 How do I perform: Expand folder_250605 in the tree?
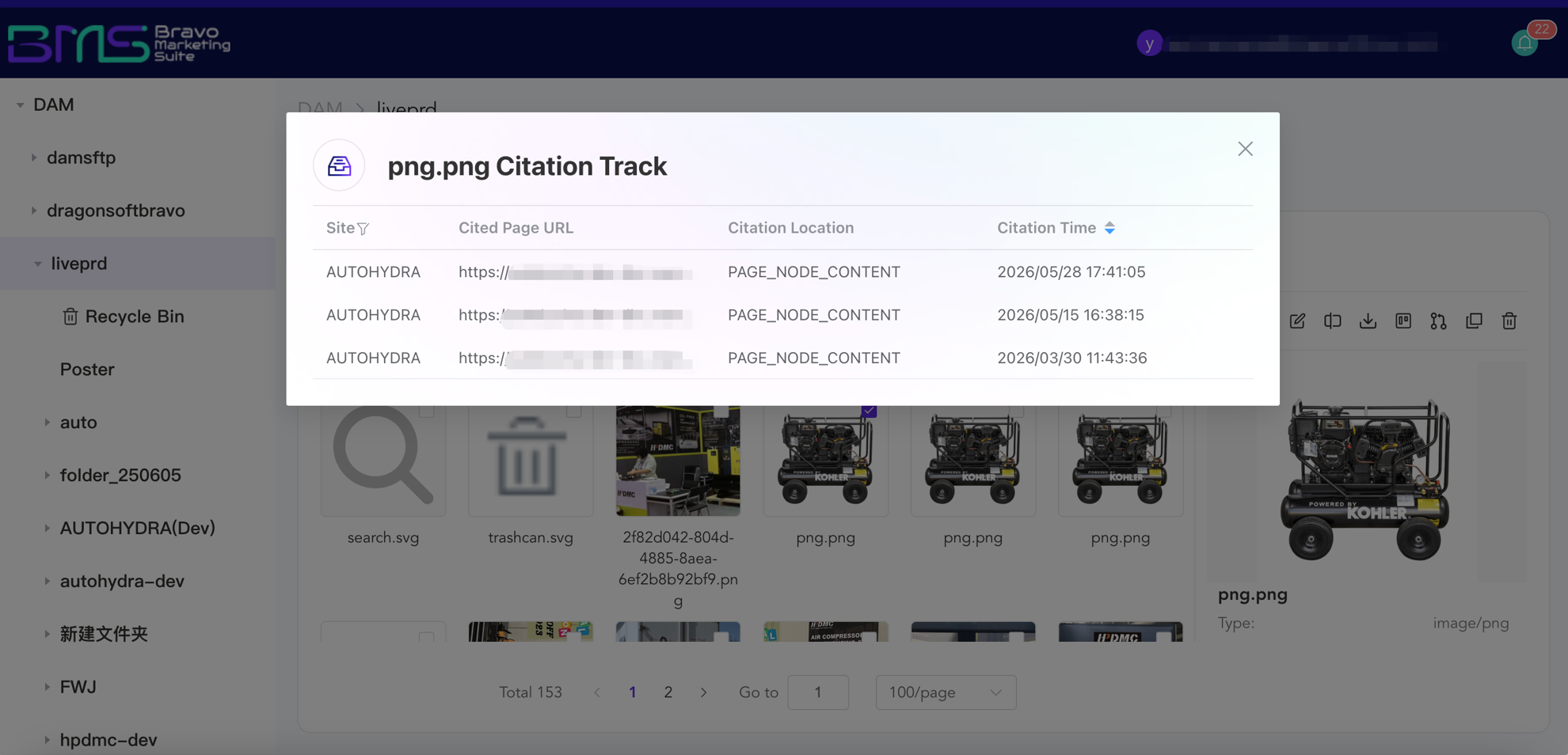48,475
